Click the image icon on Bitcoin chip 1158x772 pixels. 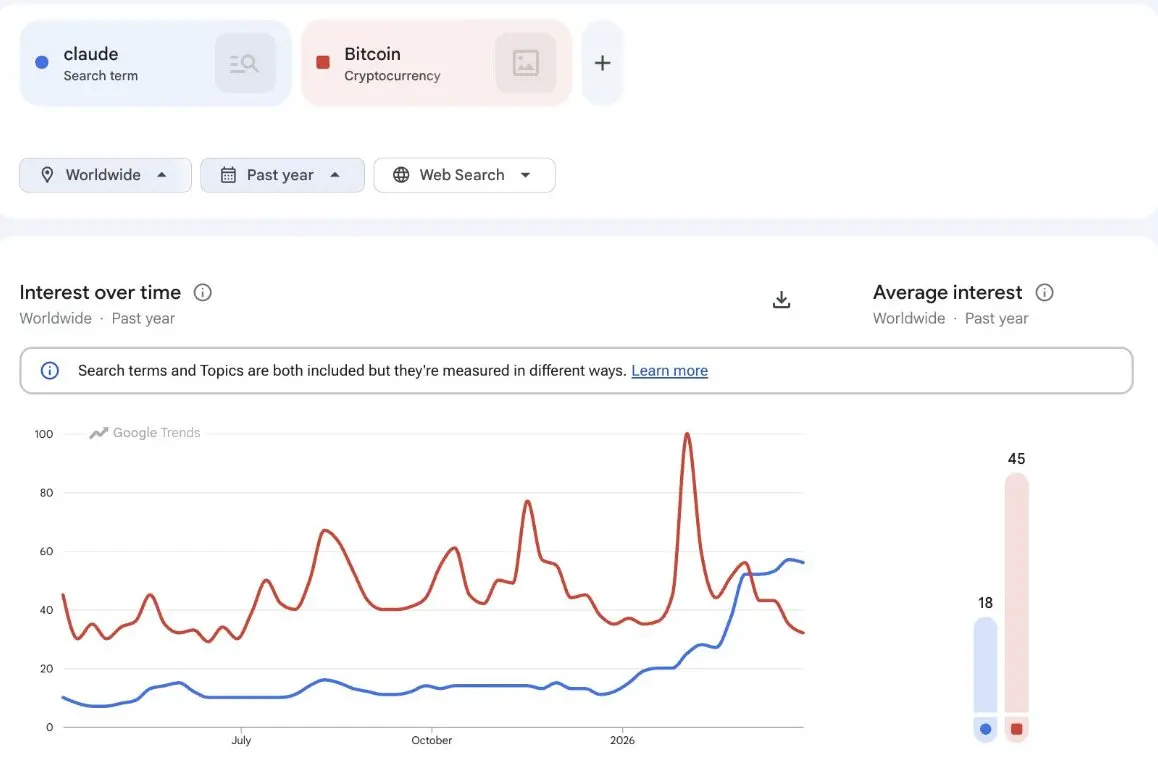(525, 63)
